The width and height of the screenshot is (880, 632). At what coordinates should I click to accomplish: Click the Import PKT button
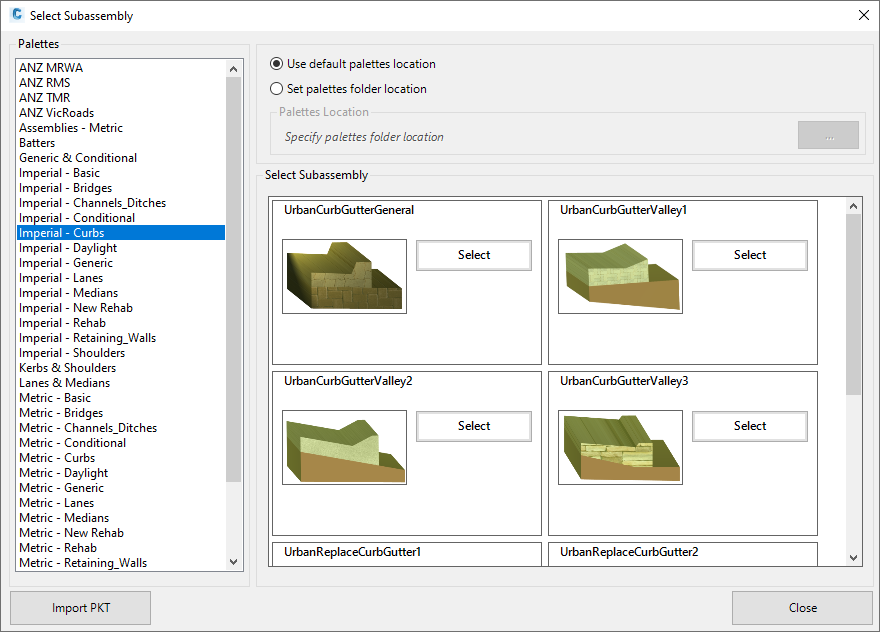pos(80,608)
